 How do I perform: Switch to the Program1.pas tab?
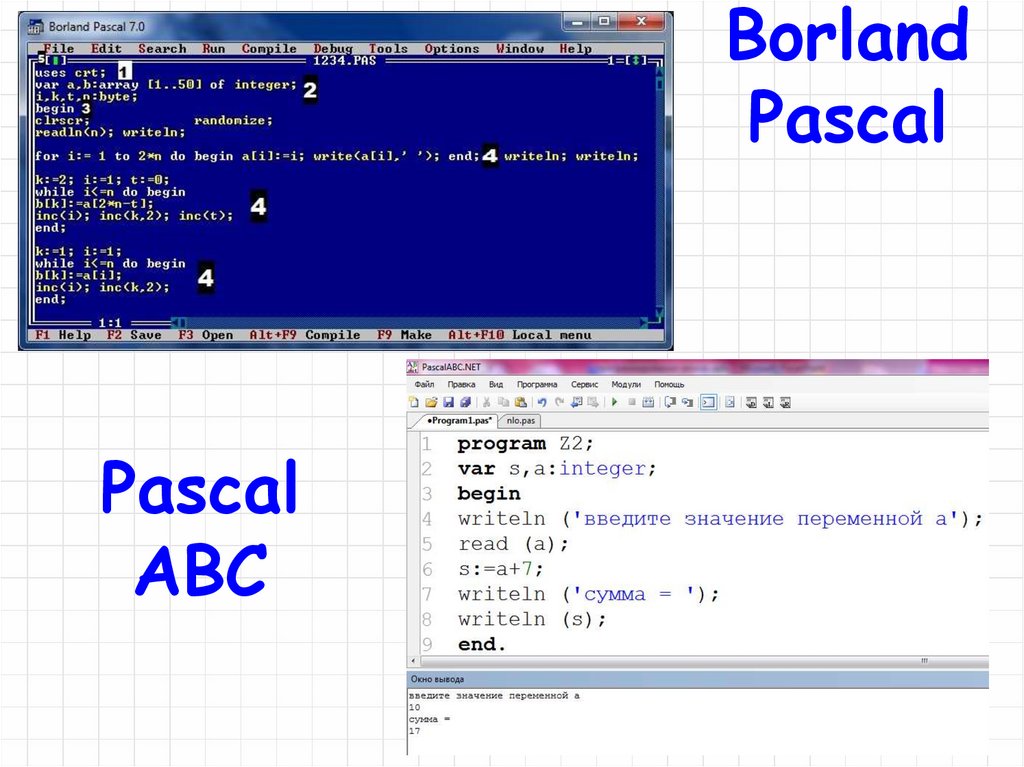[458, 421]
